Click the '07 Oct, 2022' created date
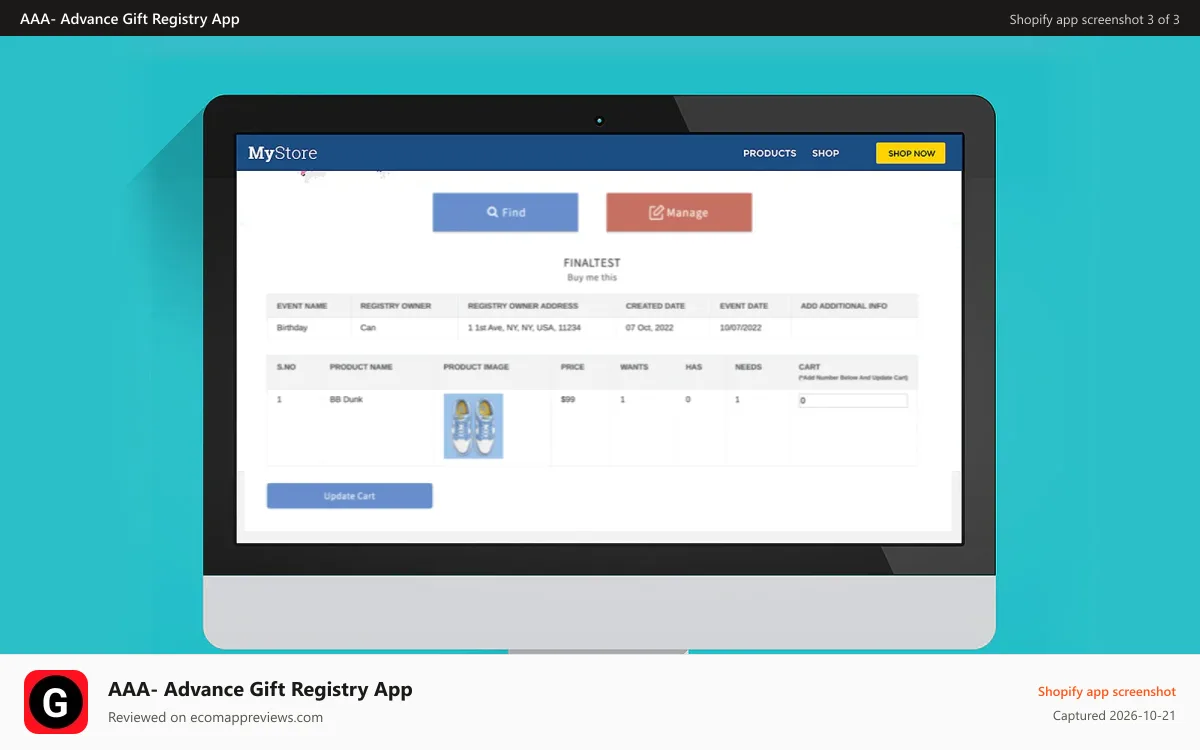This screenshot has height=750, width=1200. pyautogui.click(x=651, y=328)
